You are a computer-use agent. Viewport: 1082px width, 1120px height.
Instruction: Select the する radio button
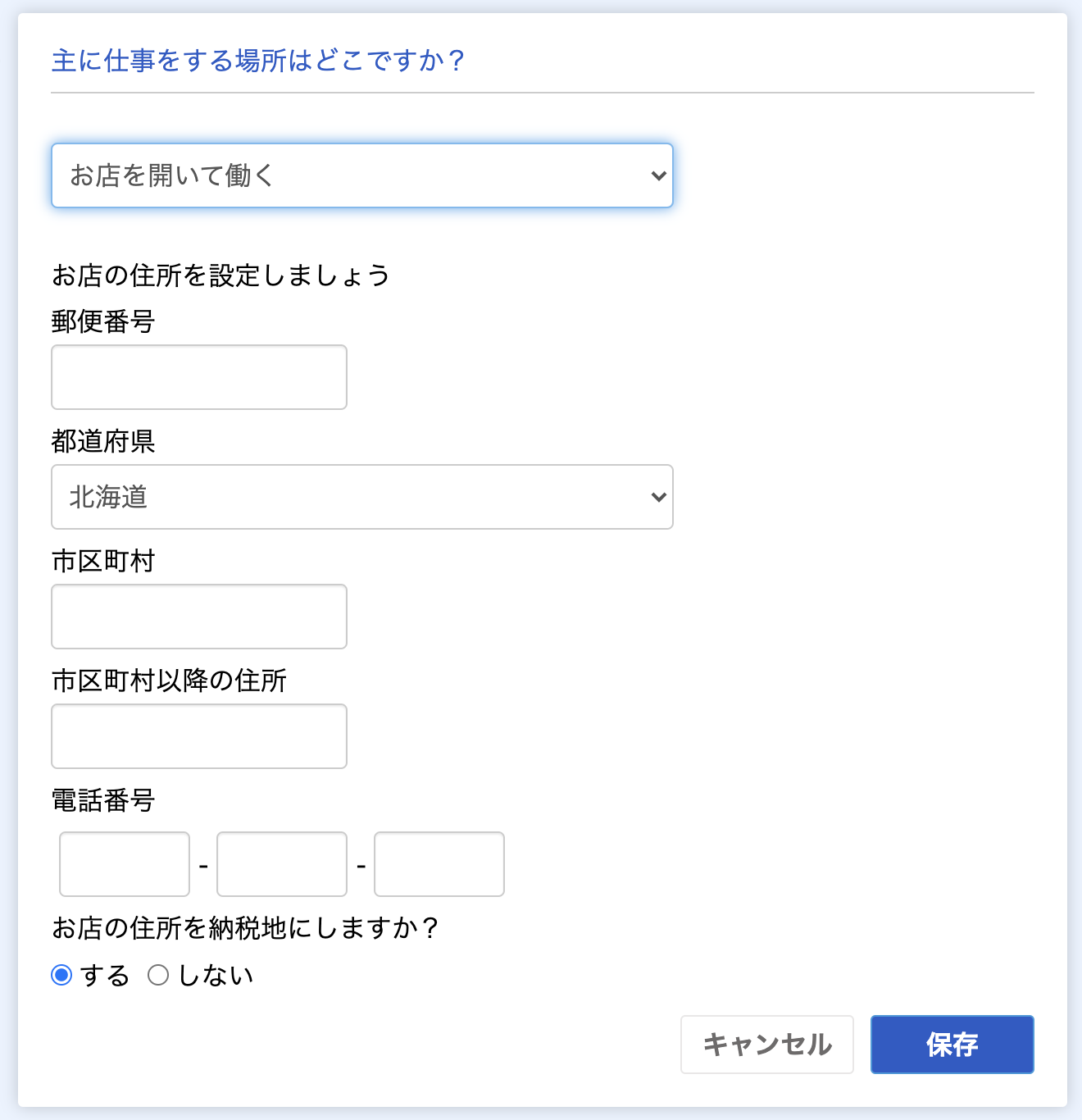[61, 975]
